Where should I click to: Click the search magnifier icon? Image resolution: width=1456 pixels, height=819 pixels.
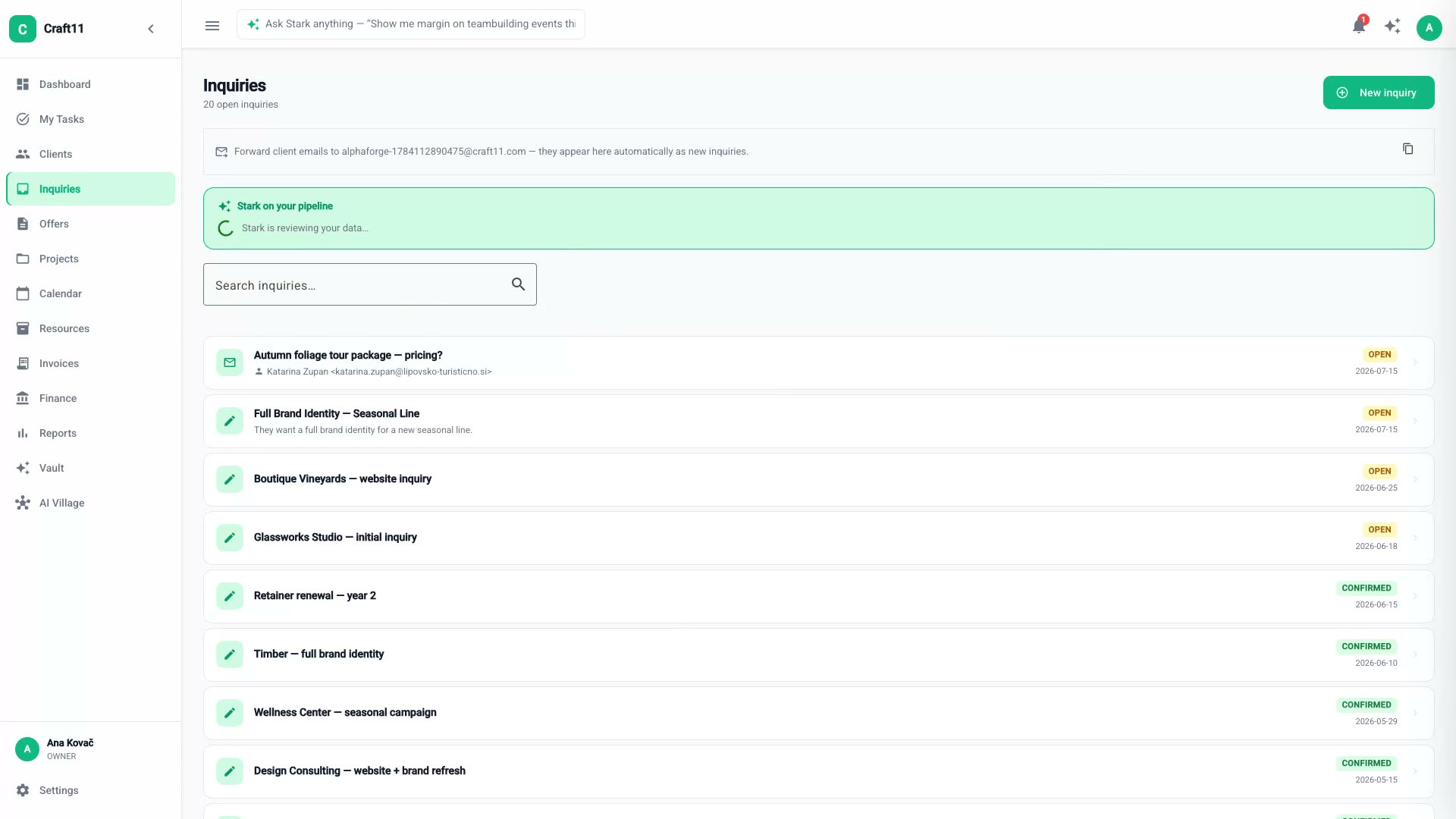518,284
